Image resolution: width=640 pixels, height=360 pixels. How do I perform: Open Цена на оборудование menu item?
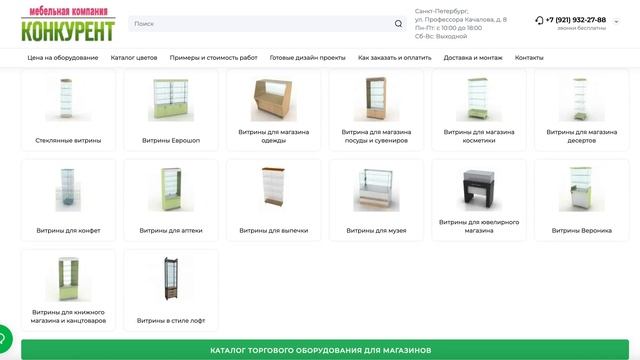click(x=63, y=58)
